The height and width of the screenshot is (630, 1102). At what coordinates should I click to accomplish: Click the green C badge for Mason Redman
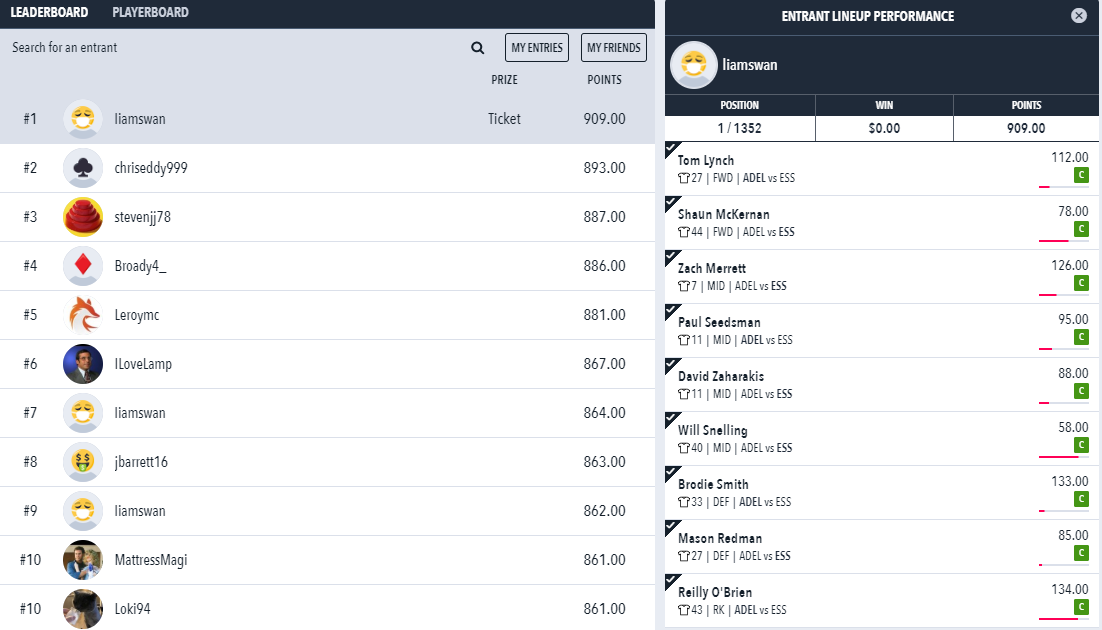[x=1082, y=553]
